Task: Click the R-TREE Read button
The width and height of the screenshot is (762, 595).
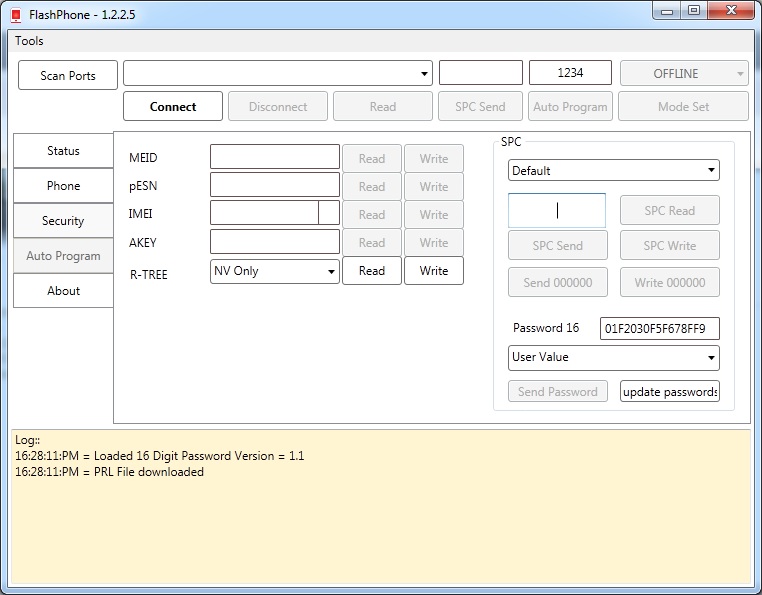Action: [x=372, y=271]
